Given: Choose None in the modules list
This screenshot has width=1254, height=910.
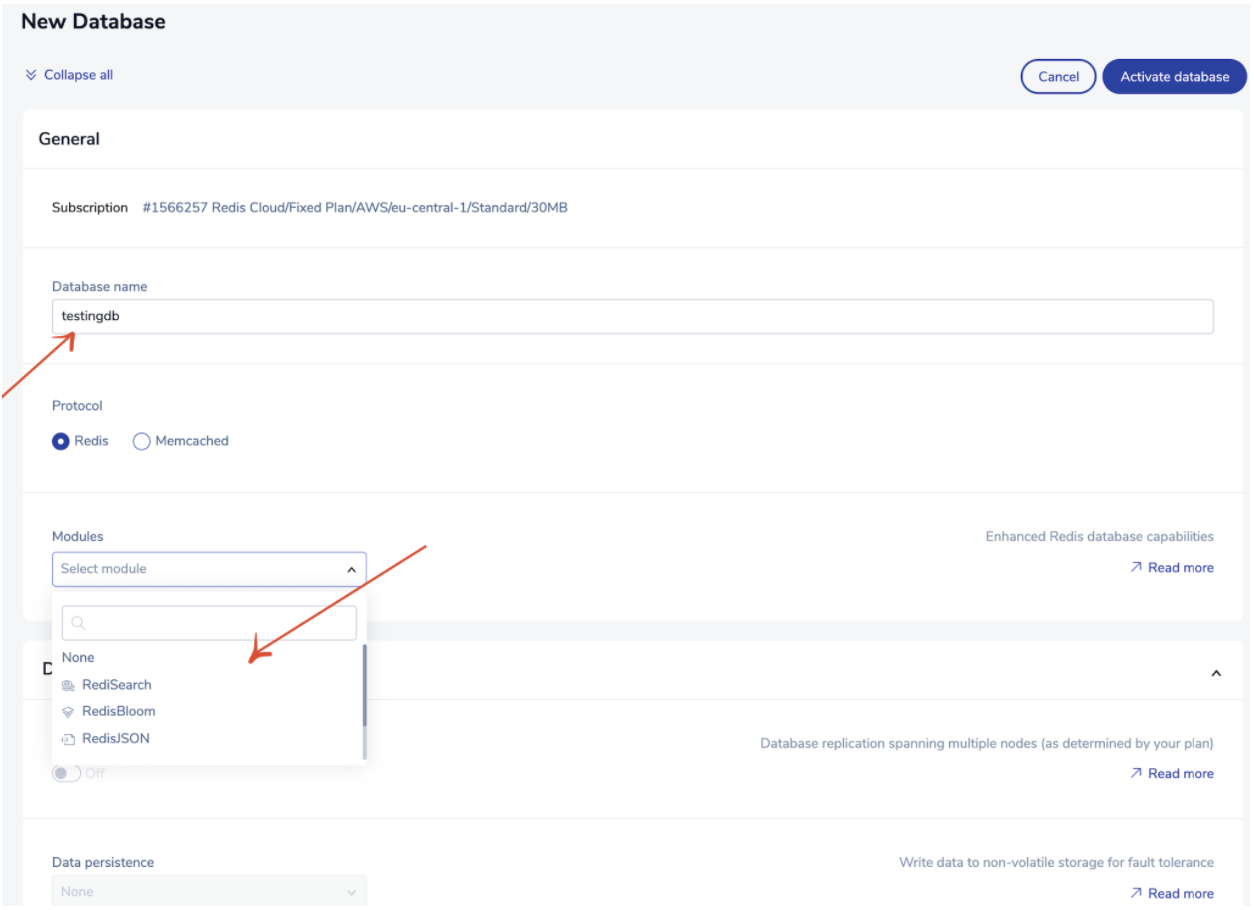Looking at the screenshot, I should coord(78,657).
